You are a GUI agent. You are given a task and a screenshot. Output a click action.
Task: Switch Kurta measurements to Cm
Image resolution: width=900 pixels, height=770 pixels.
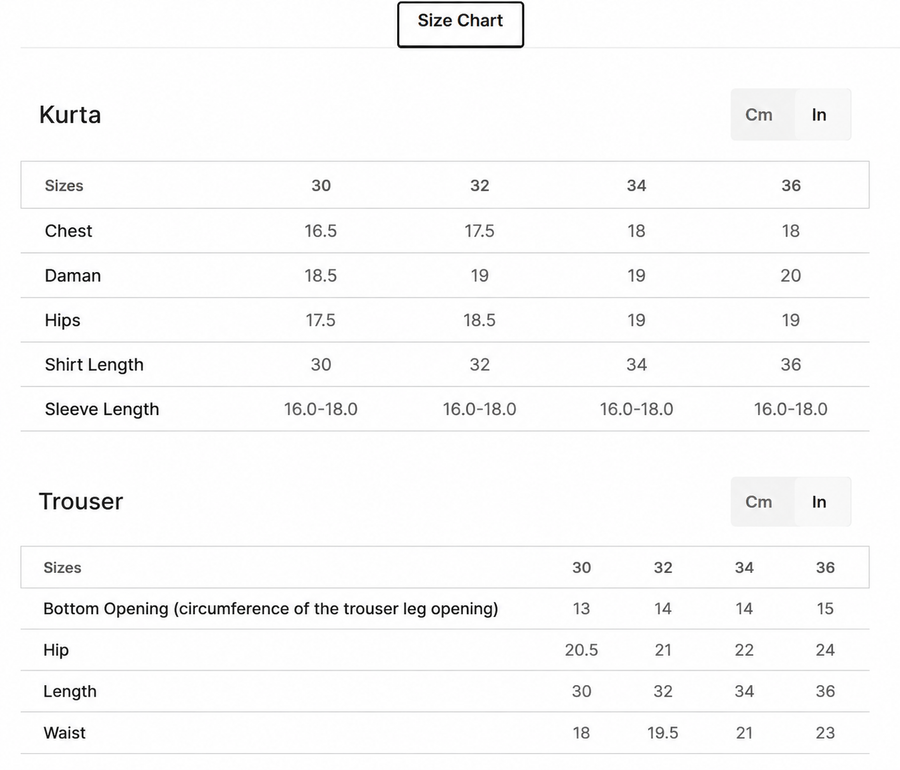click(x=759, y=115)
